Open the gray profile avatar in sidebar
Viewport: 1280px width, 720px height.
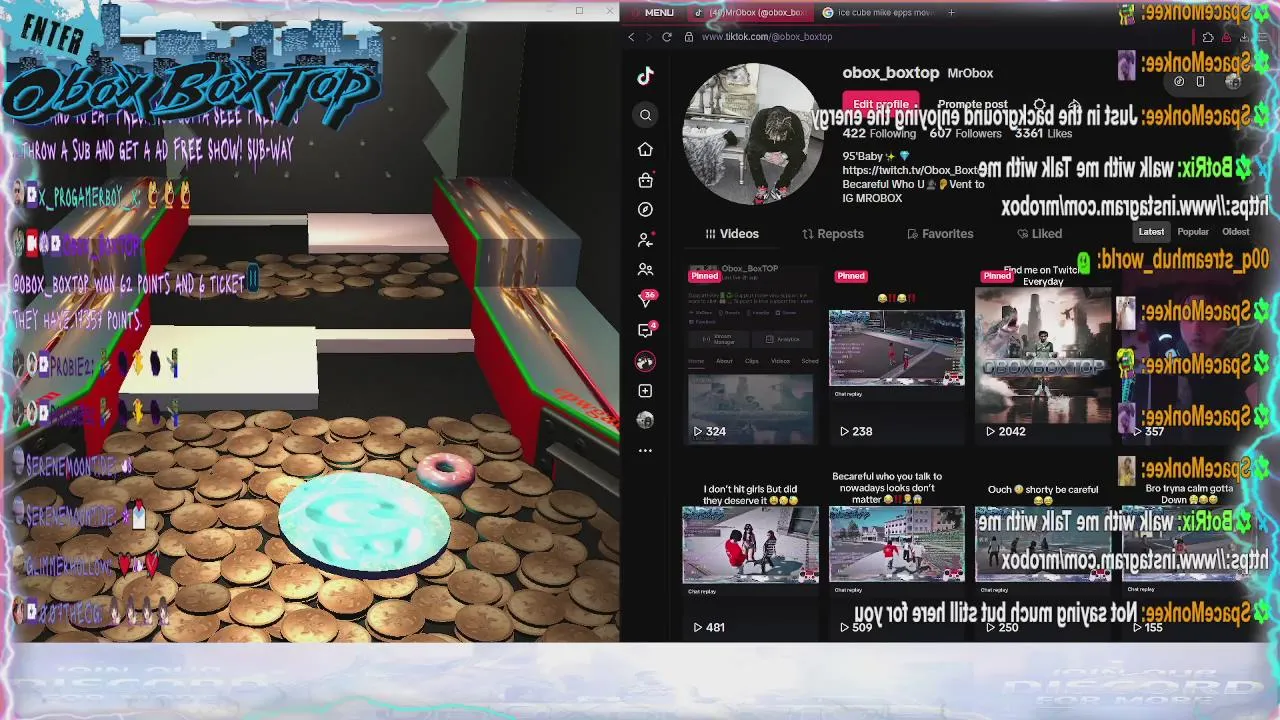[x=645, y=420]
